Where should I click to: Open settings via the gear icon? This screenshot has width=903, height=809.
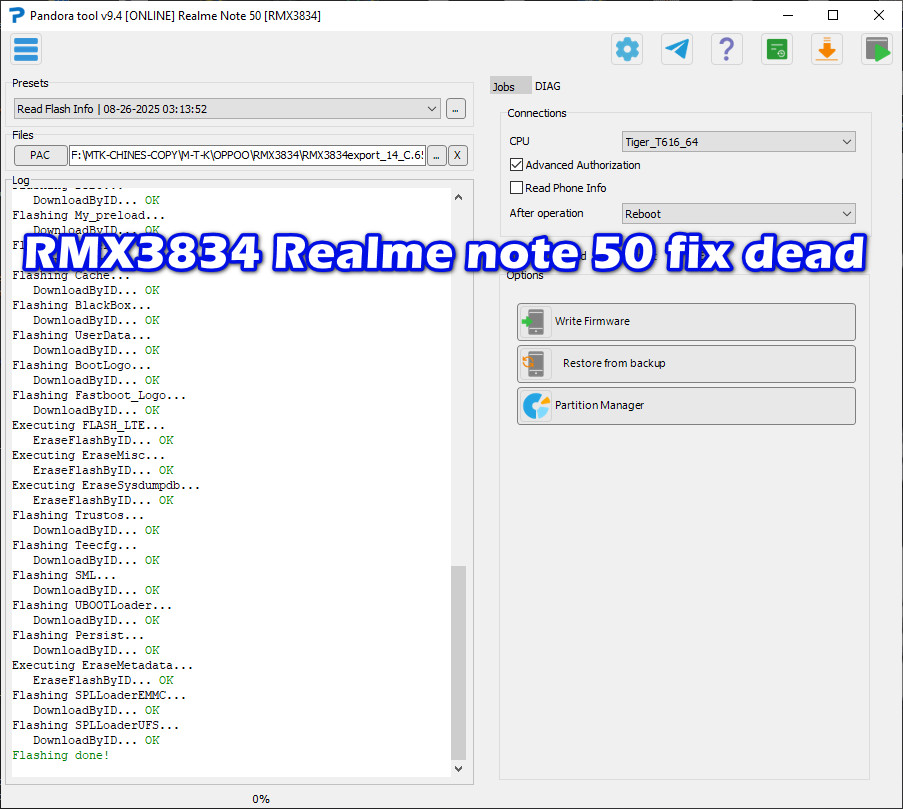[627, 49]
